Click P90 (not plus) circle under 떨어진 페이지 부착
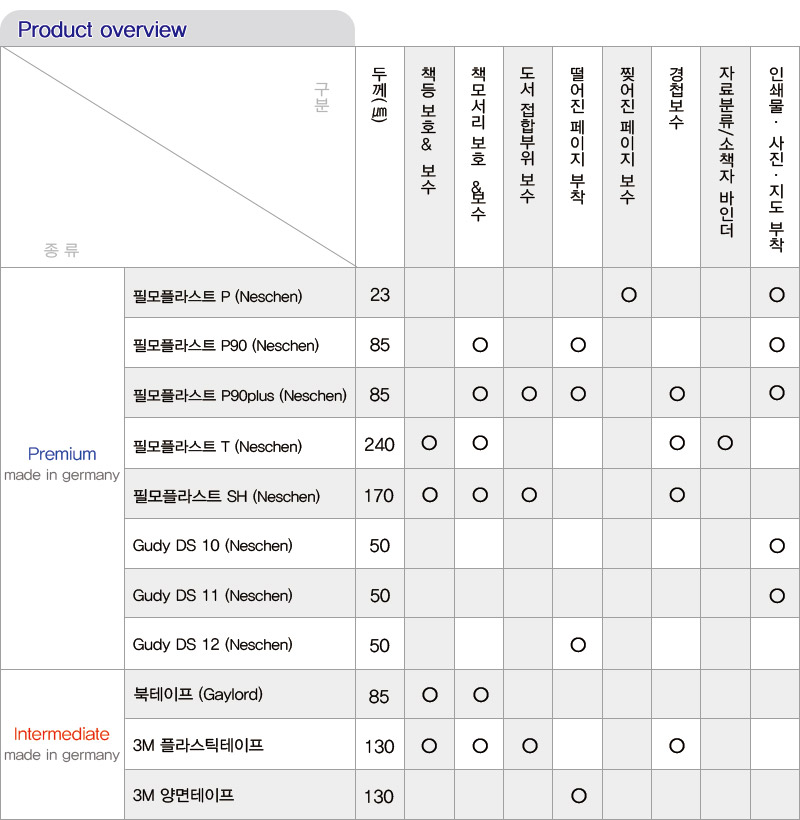The height and width of the screenshot is (820, 800). coord(578,345)
